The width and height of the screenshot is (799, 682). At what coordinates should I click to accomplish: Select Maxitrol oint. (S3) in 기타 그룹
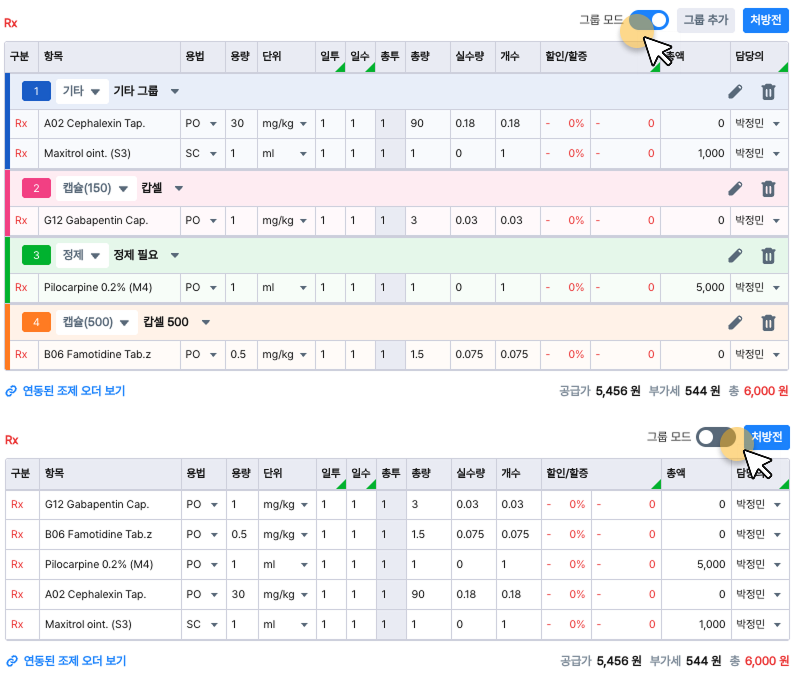pos(87,153)
